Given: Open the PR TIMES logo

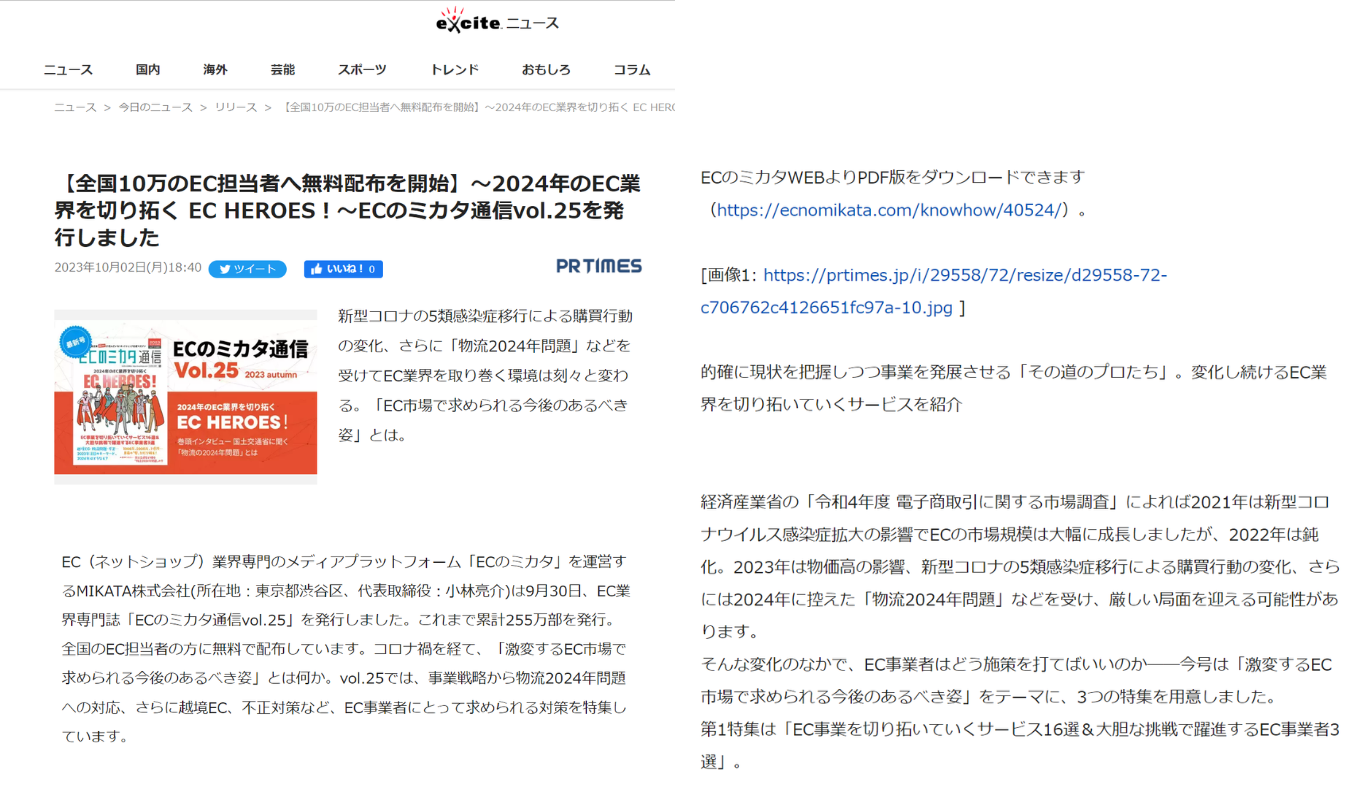Looking at the screenshot, I should (599, 266).
